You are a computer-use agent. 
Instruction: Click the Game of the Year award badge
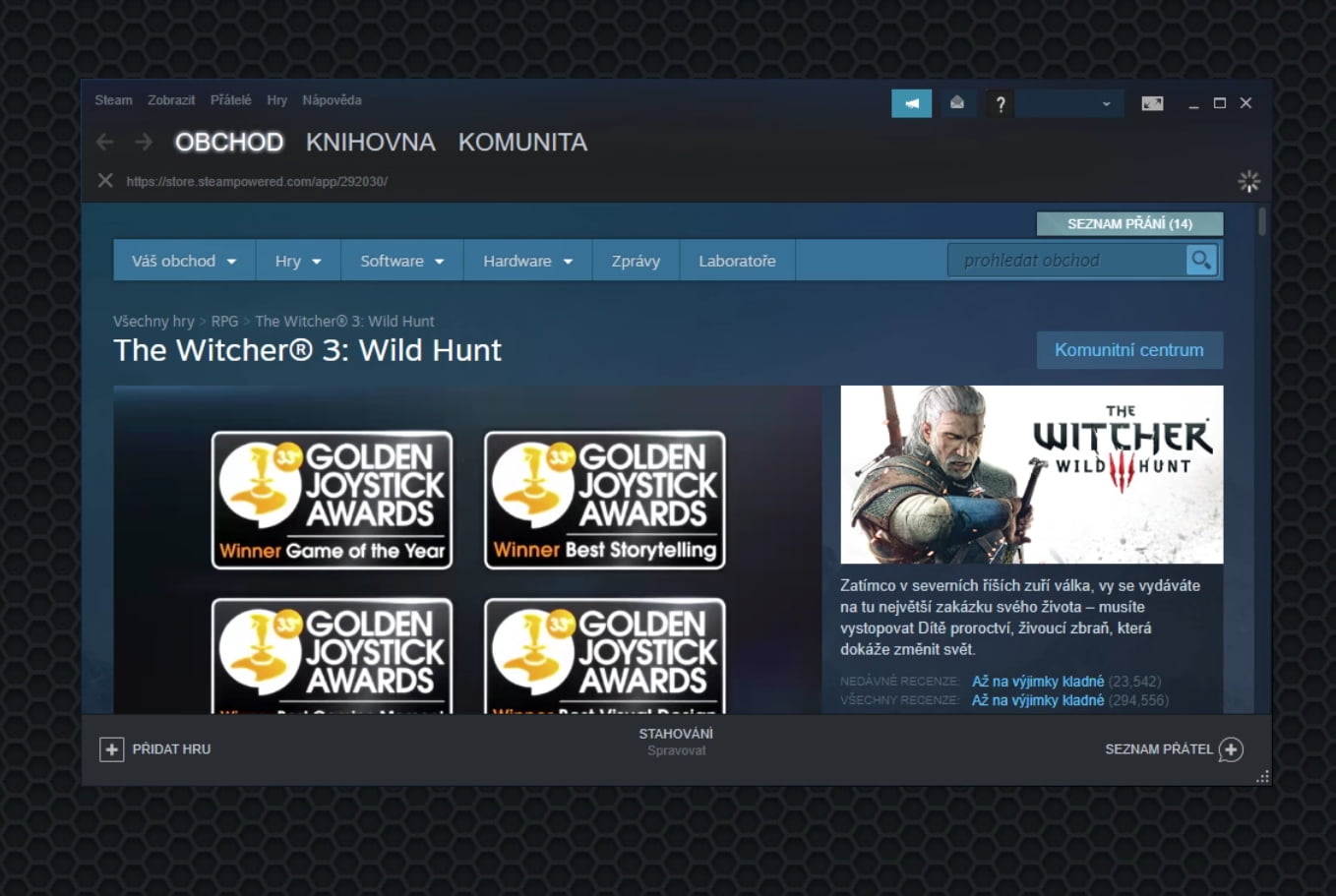[x=332, y=501]
